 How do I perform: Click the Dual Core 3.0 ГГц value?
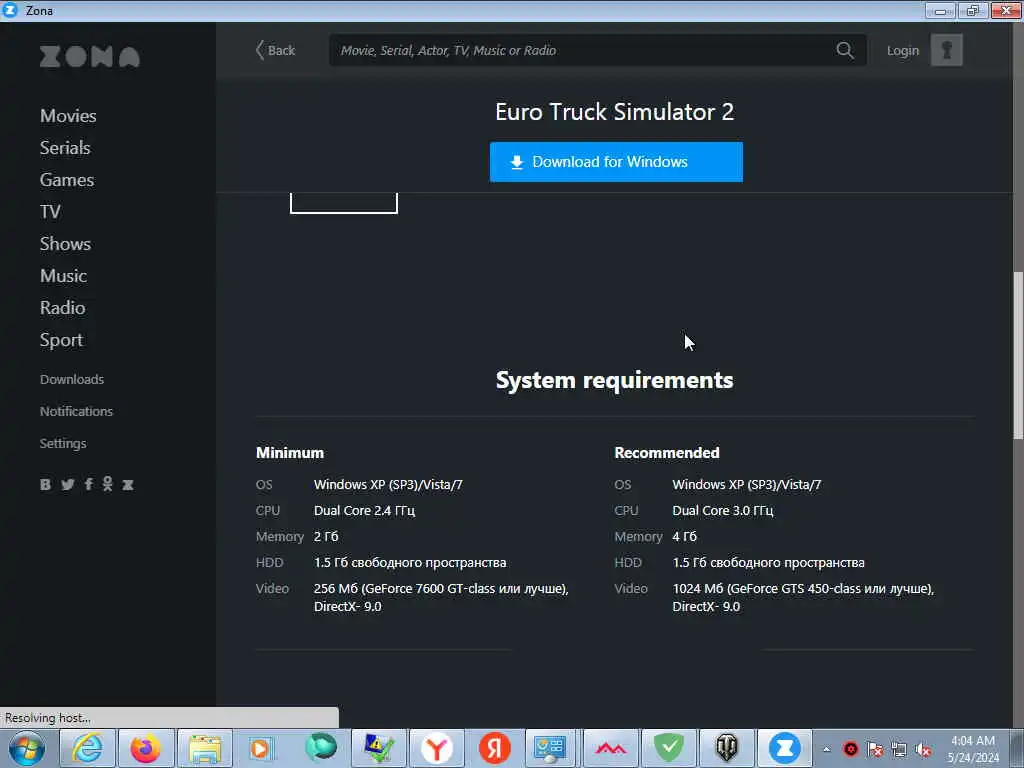click(723, 511)
